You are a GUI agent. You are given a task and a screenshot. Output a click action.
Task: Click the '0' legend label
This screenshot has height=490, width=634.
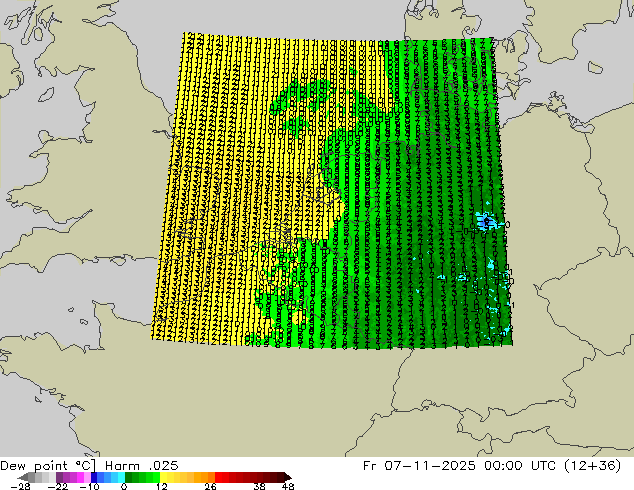[124, 486]
